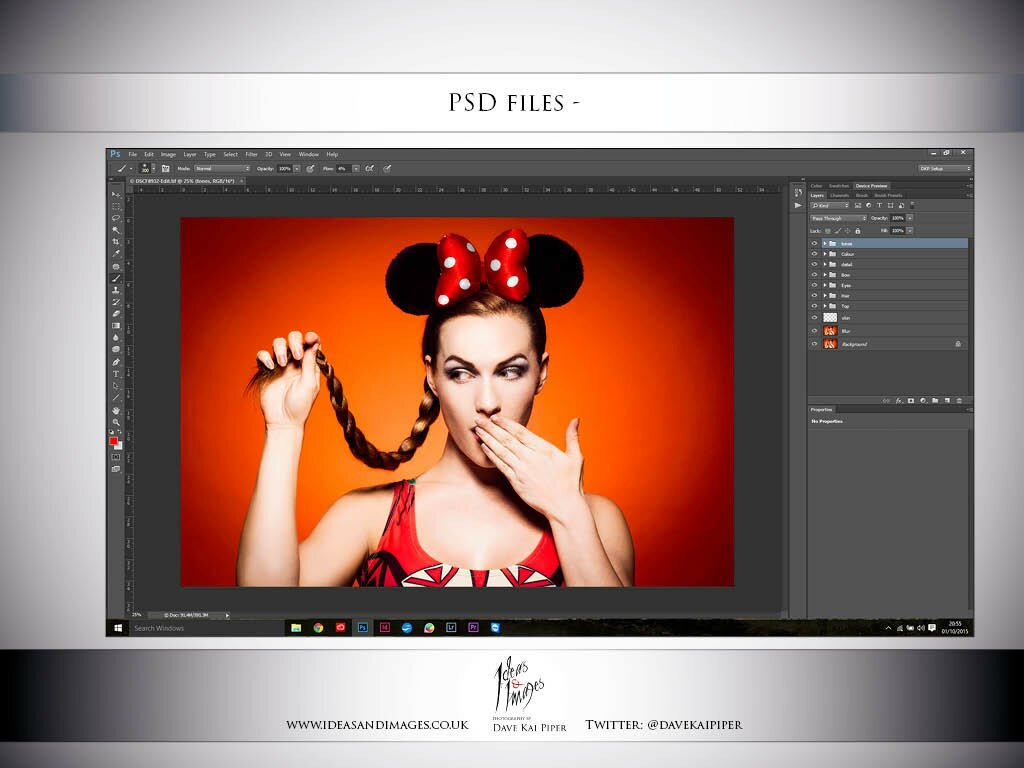Hide the detail group layer

point(814,264)
